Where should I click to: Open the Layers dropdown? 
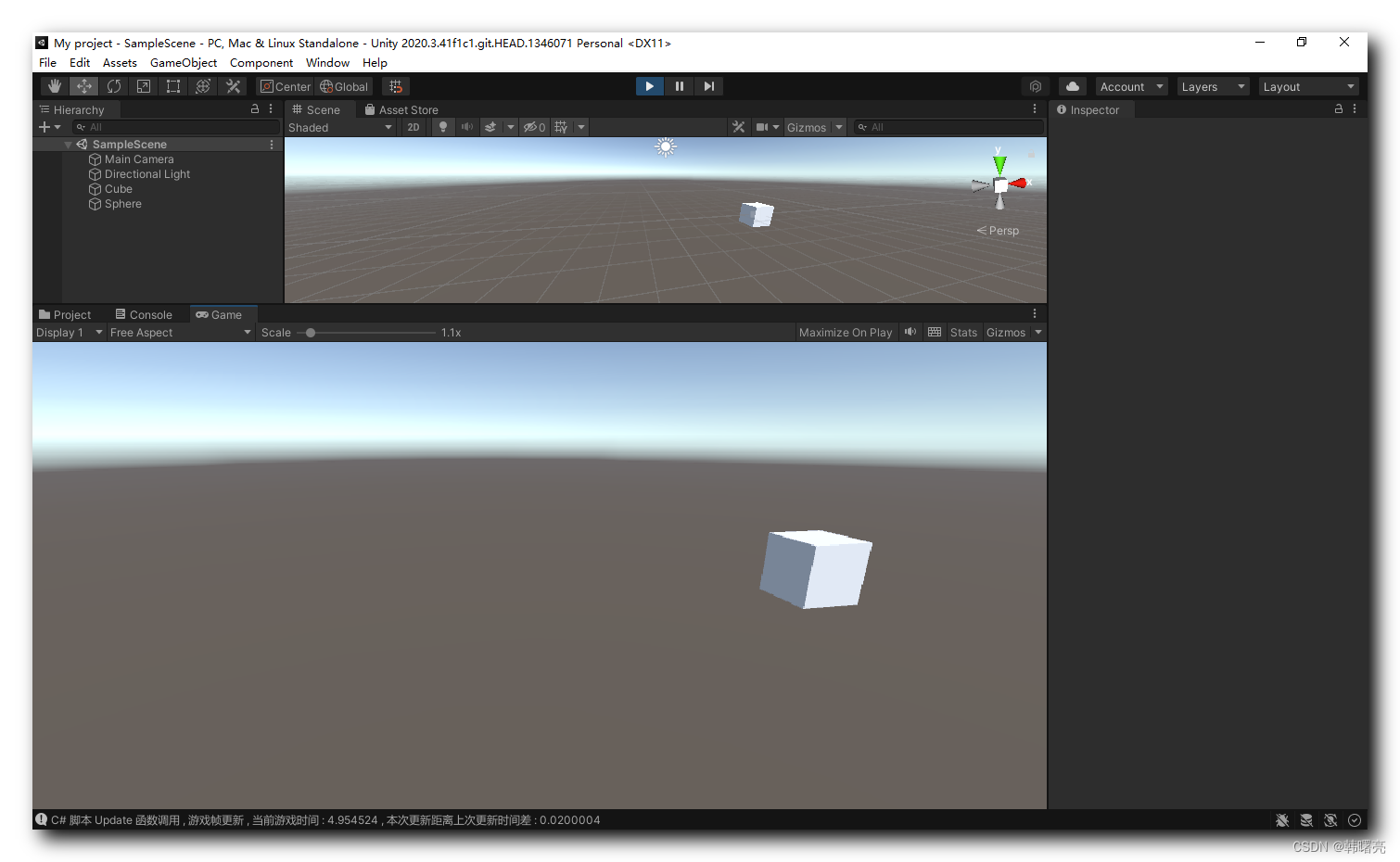click(x=1213, y=85)
